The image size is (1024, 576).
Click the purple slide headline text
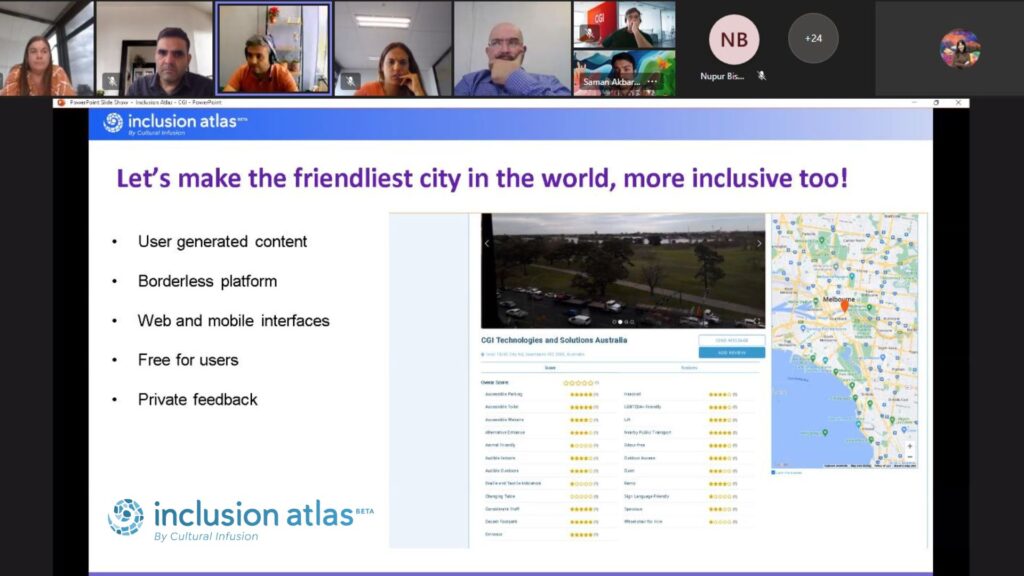click(x=482, y=178)
